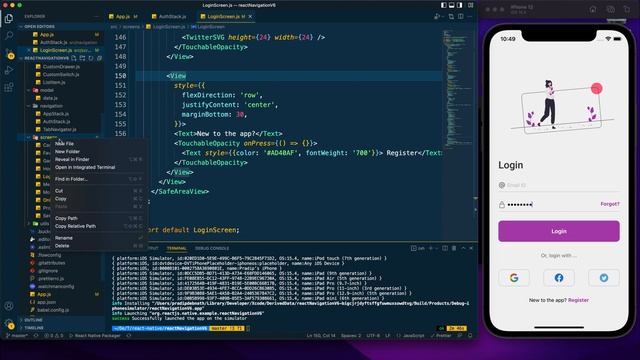Open the Extensions view

pyautogui.click(x=9, y=87)
